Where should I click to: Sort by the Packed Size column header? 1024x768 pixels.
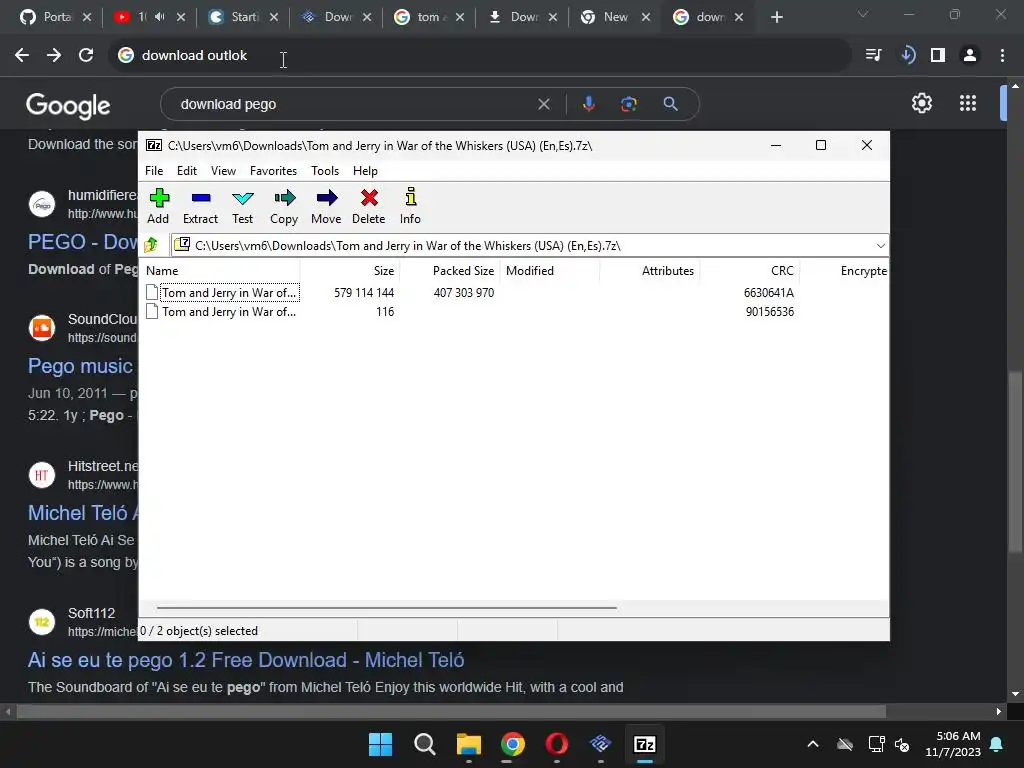[x=449, y=270]
